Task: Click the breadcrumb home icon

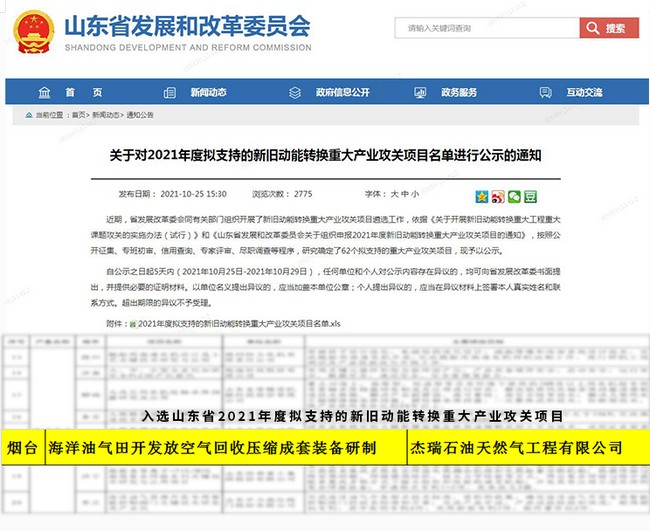Action: [29, 115]
